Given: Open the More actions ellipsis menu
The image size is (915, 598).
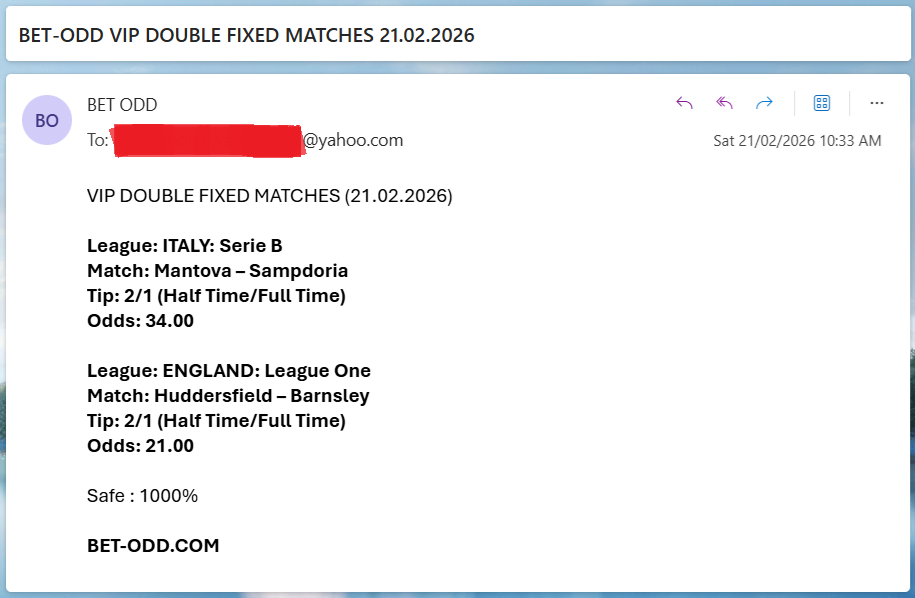Looking at the screenshot, I should click(877, 103).
